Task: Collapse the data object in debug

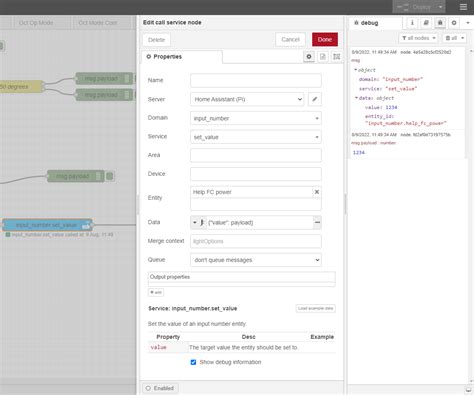Action: (356, 98)
